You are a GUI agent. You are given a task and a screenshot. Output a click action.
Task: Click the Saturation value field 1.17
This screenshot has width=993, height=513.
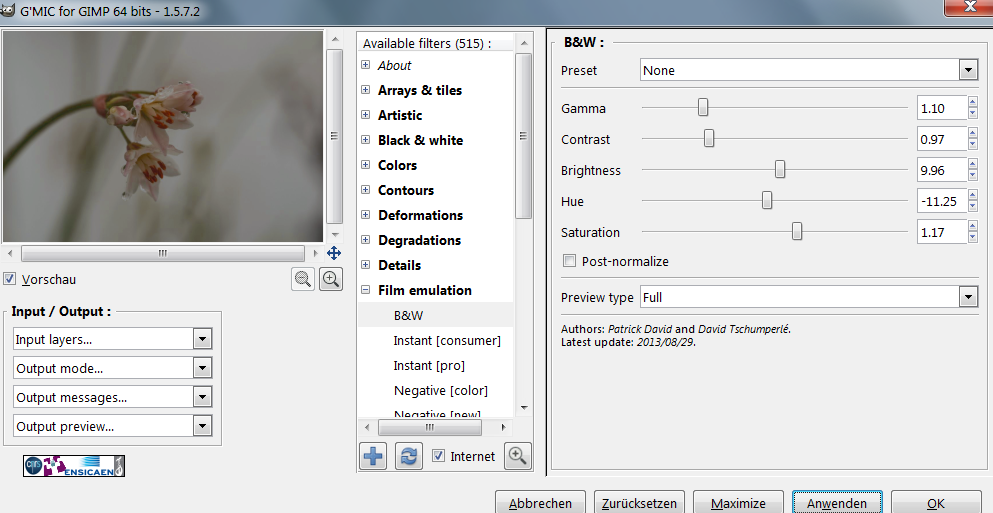942,232
